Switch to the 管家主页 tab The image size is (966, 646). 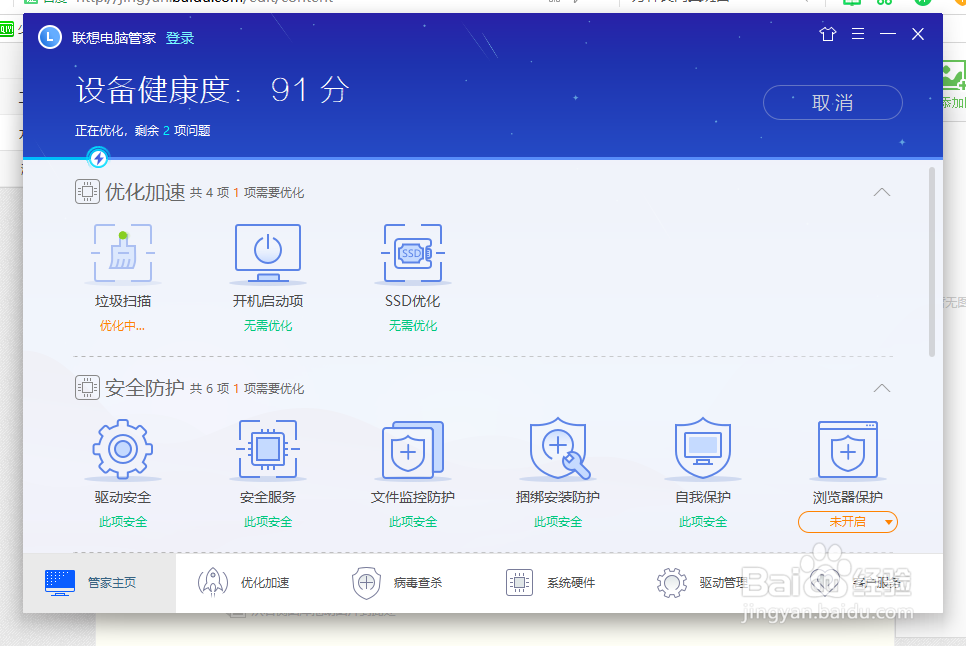click(x=99, y=583)
